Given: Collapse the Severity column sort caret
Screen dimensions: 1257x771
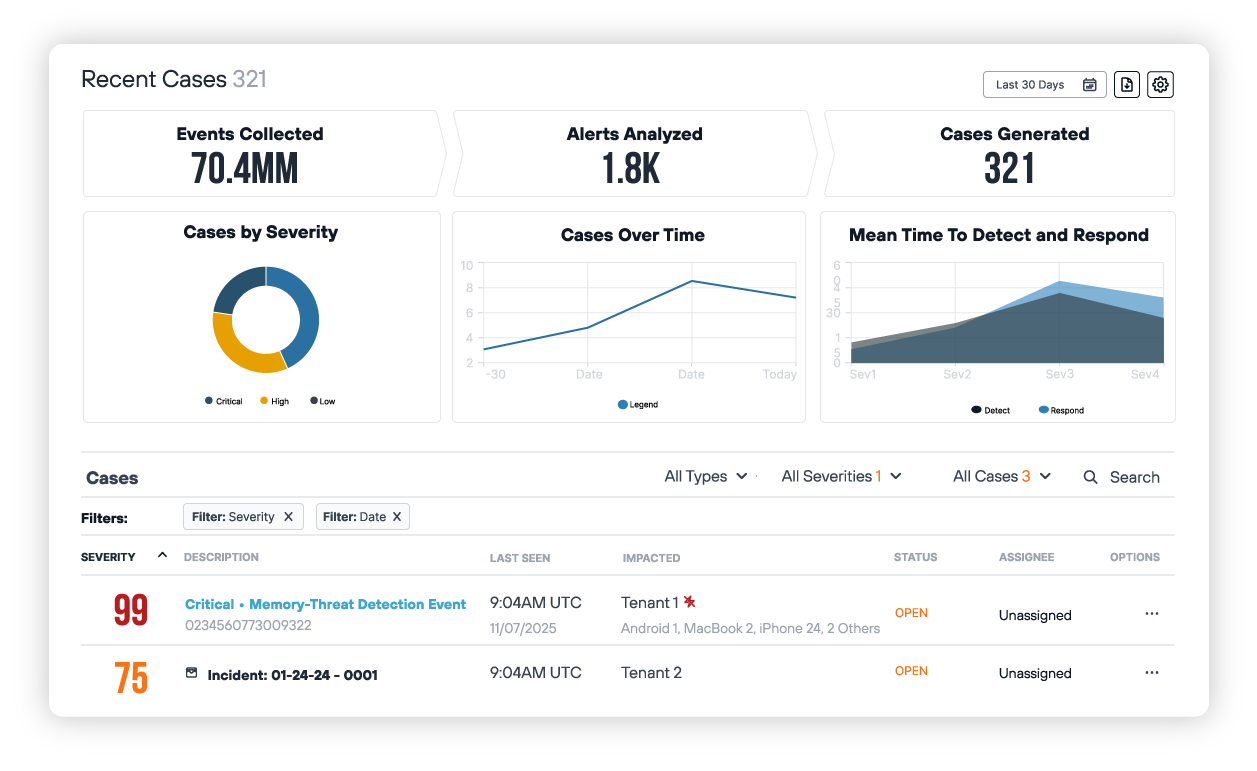Looking at the screenshot, I should [162, 554].
